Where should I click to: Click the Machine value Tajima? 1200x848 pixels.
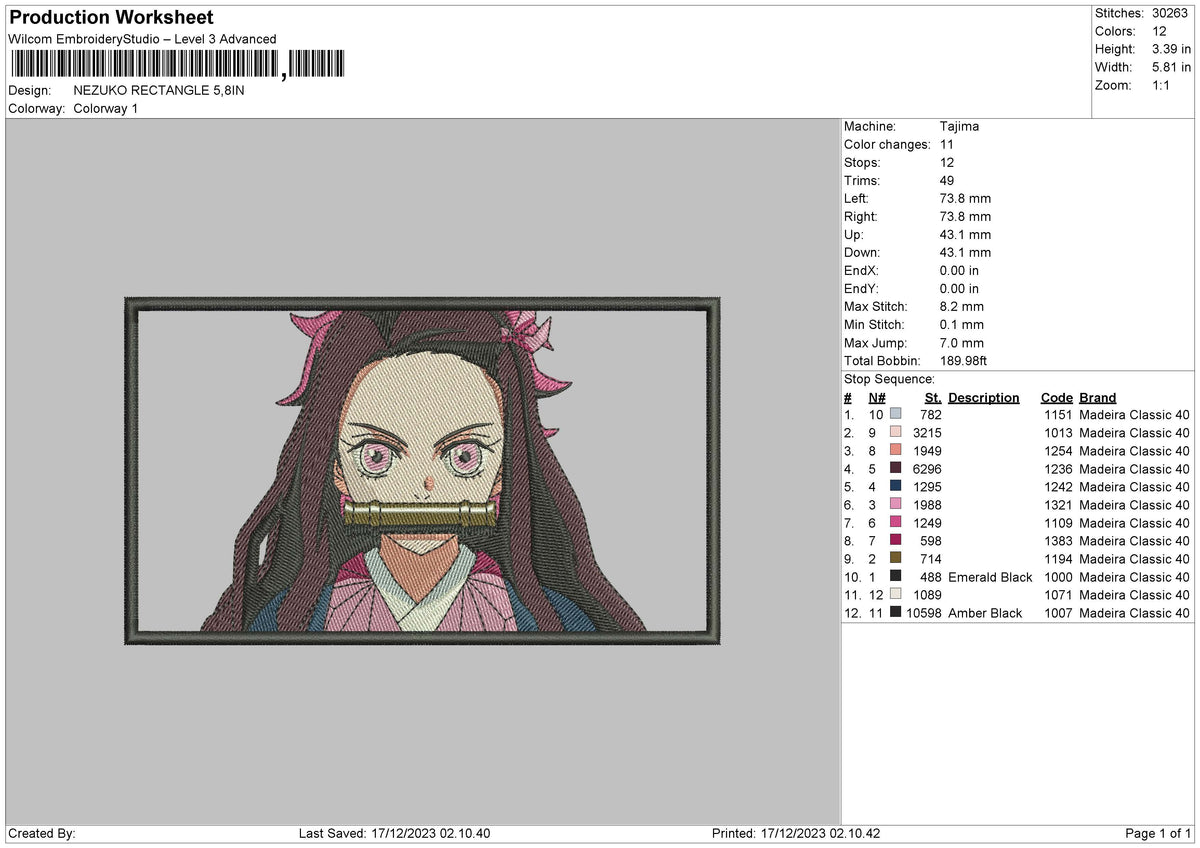pos(959,126)
